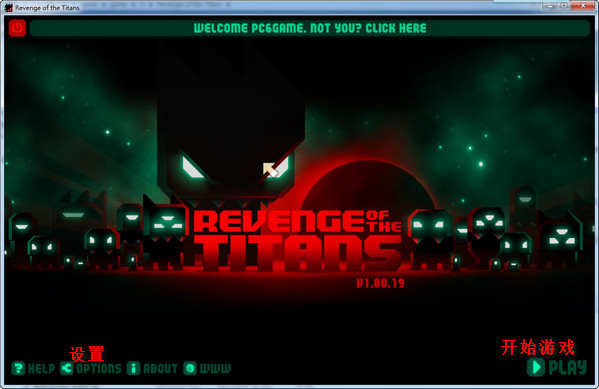Viewport: 599px width, 389px height.
Task: Minimize the game window
Action: [x=550, y=6]
